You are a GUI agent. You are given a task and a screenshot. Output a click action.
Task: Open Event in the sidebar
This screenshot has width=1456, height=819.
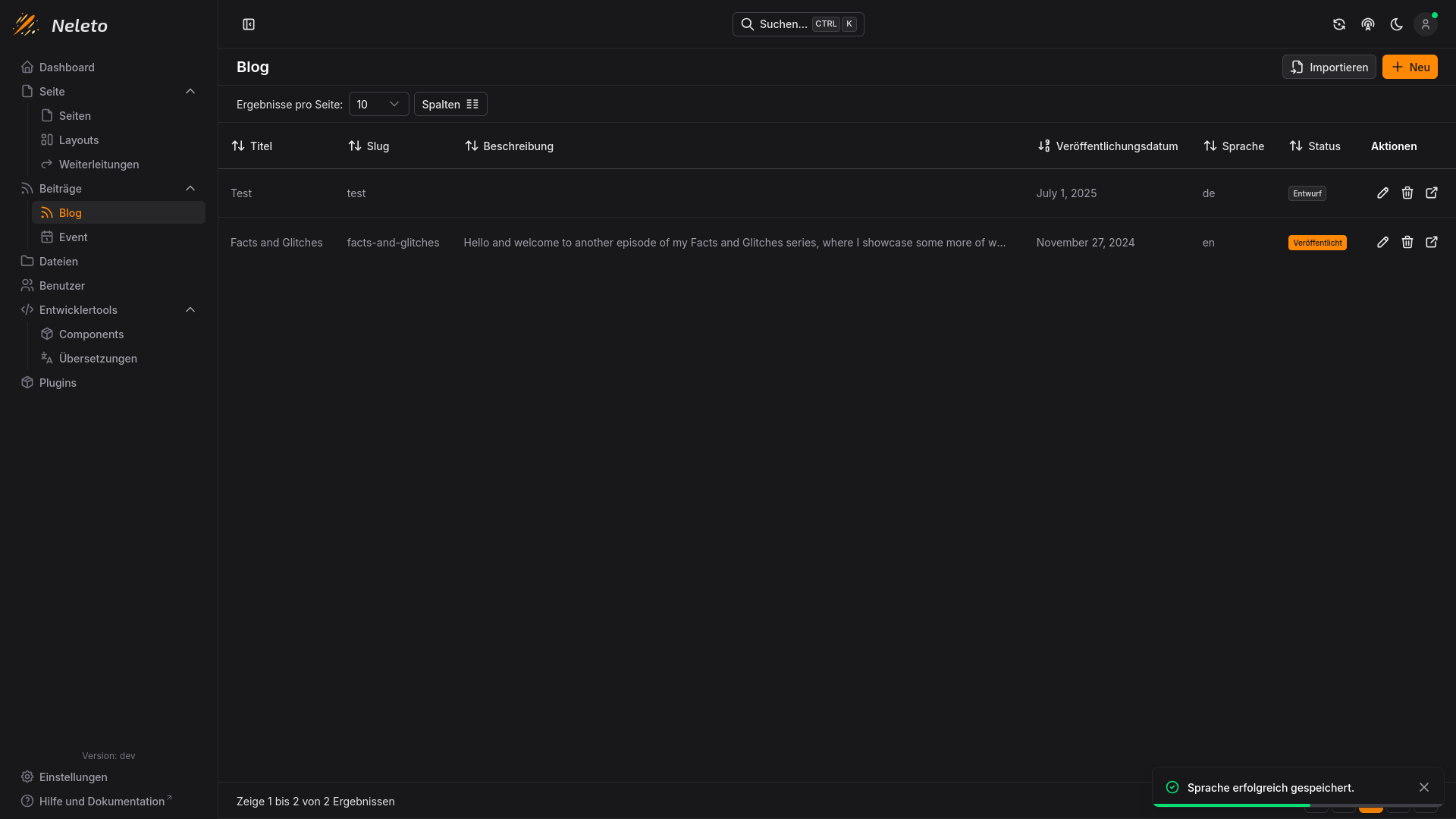[x=73, y=237]
